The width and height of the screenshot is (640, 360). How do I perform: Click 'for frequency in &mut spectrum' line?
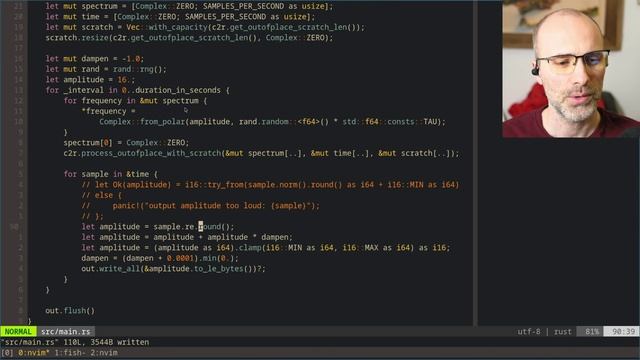[x=135, y=101]
